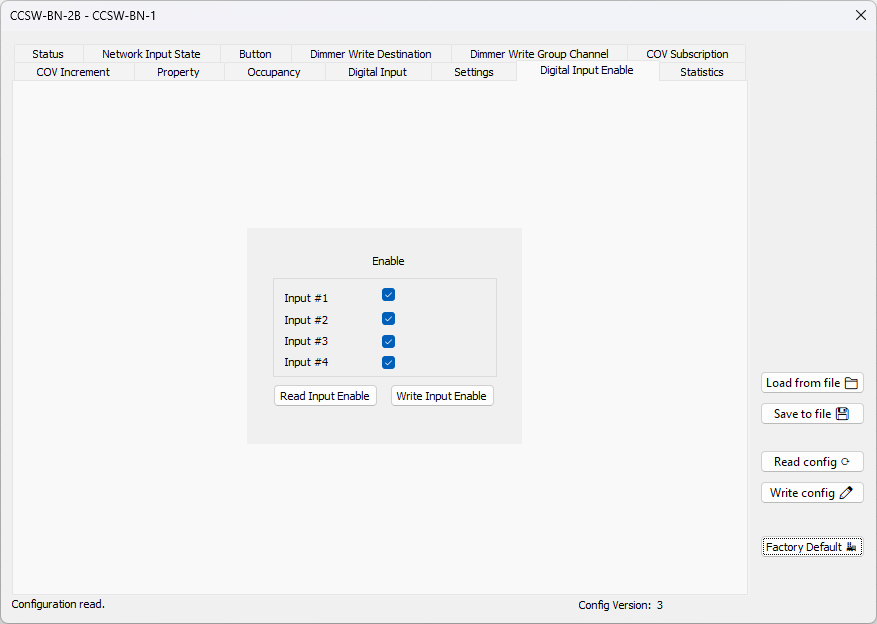Click the 'Configuration read.' status text
This screenshot has height=624, width=877.
coord(58,604)
